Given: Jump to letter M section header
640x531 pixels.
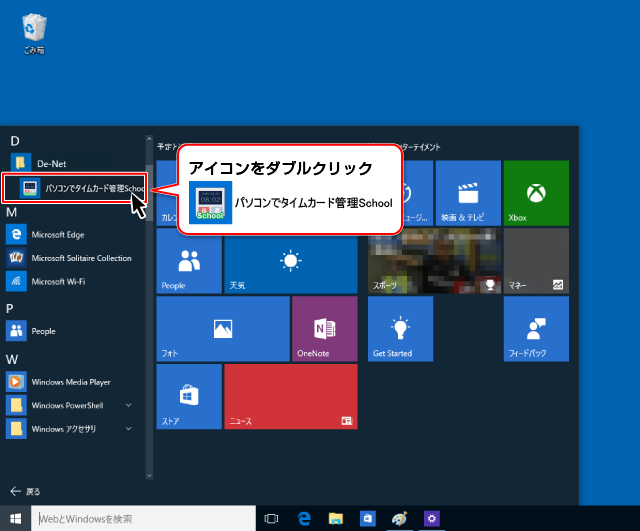Looking at the screenshot, I should click(11, 212).
